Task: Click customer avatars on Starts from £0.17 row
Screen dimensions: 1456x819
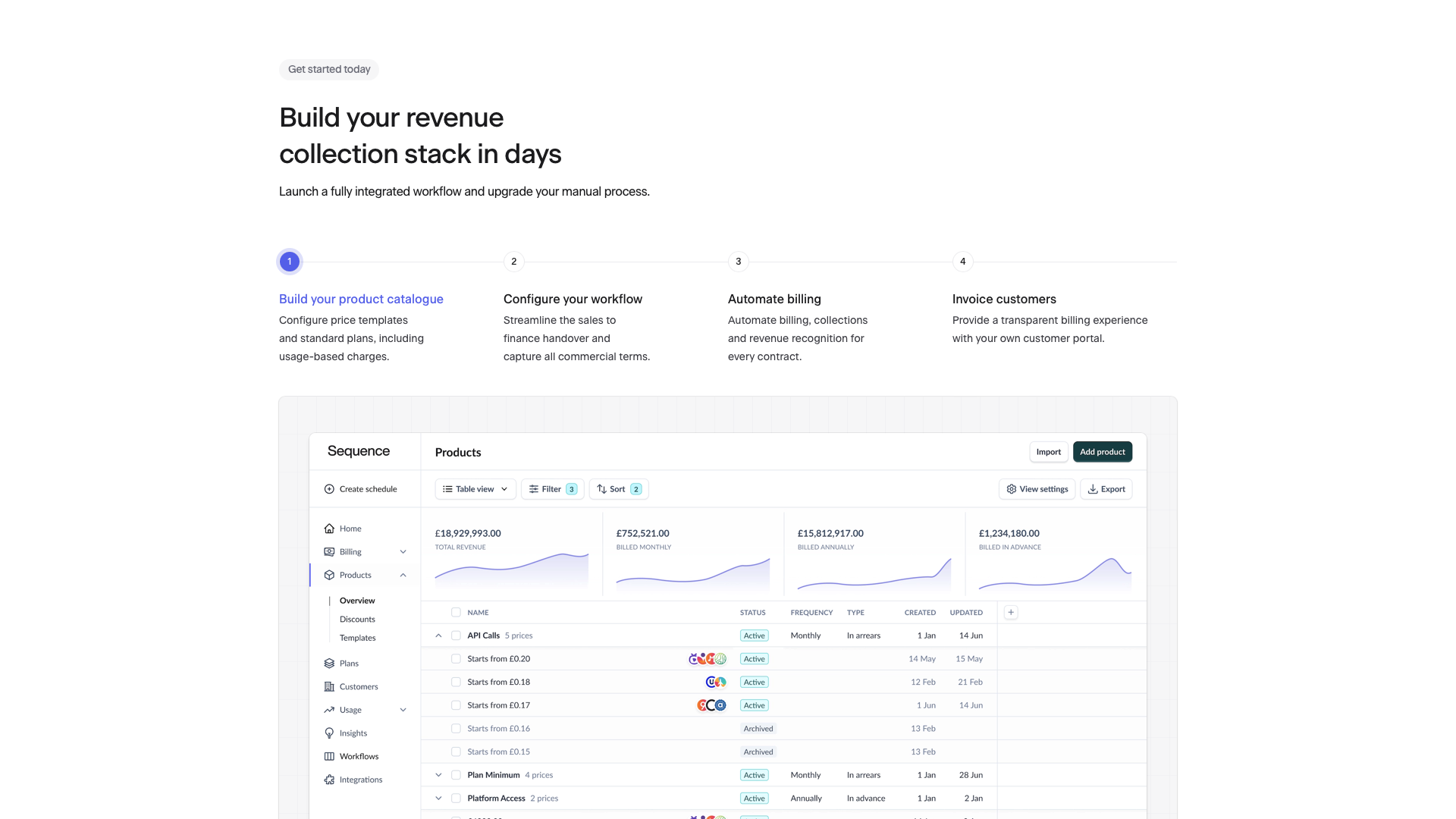Action: [712, 705]
